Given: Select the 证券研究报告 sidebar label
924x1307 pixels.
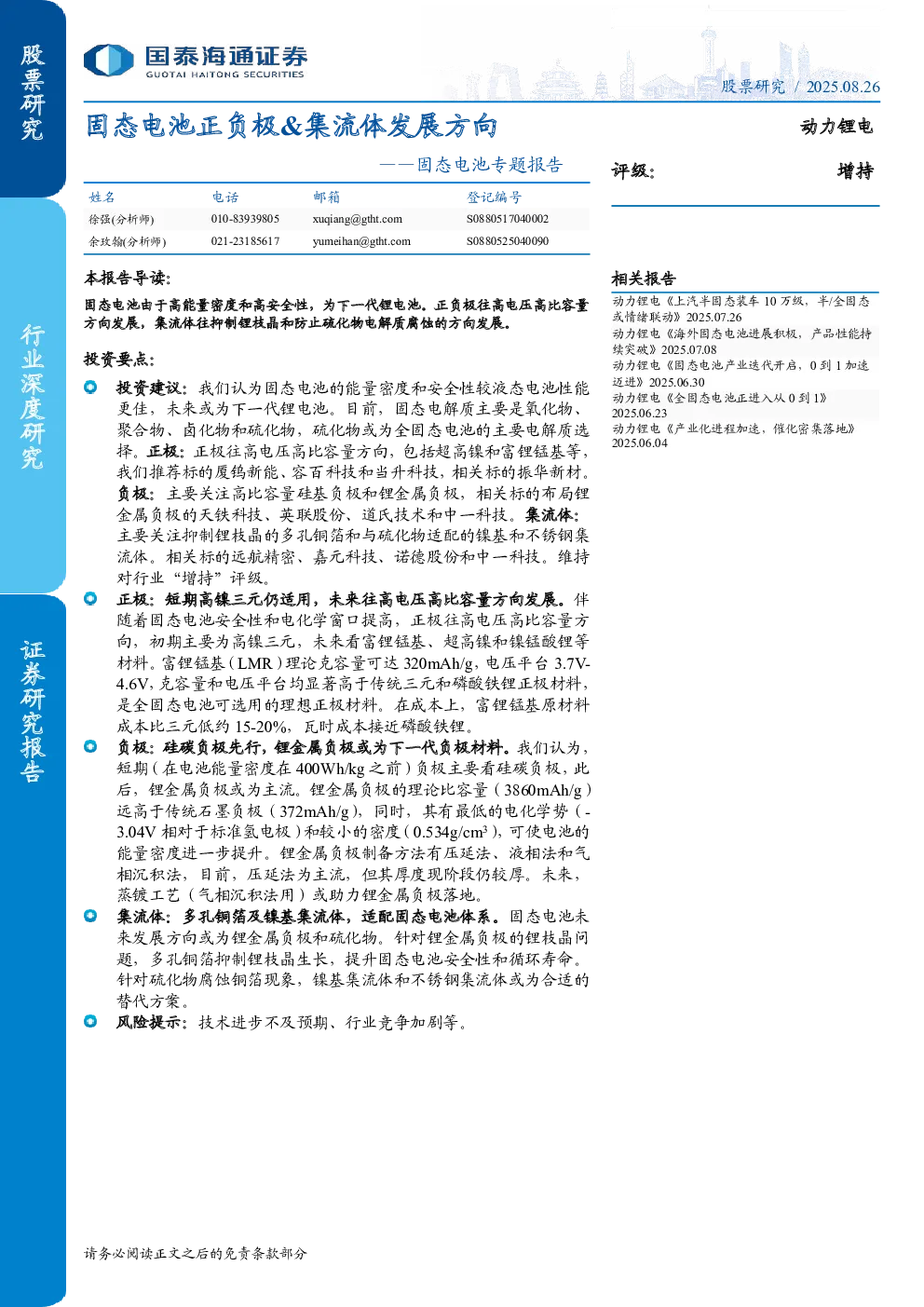Looking at the screenshot, I should coord(33,711).
